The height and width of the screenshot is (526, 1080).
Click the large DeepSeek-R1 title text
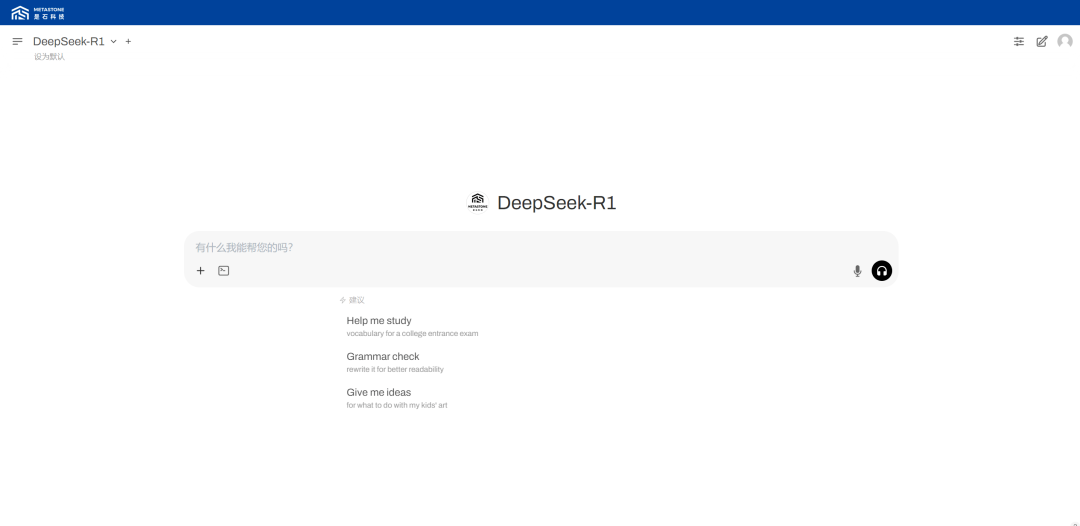click(x=557, y=203)
